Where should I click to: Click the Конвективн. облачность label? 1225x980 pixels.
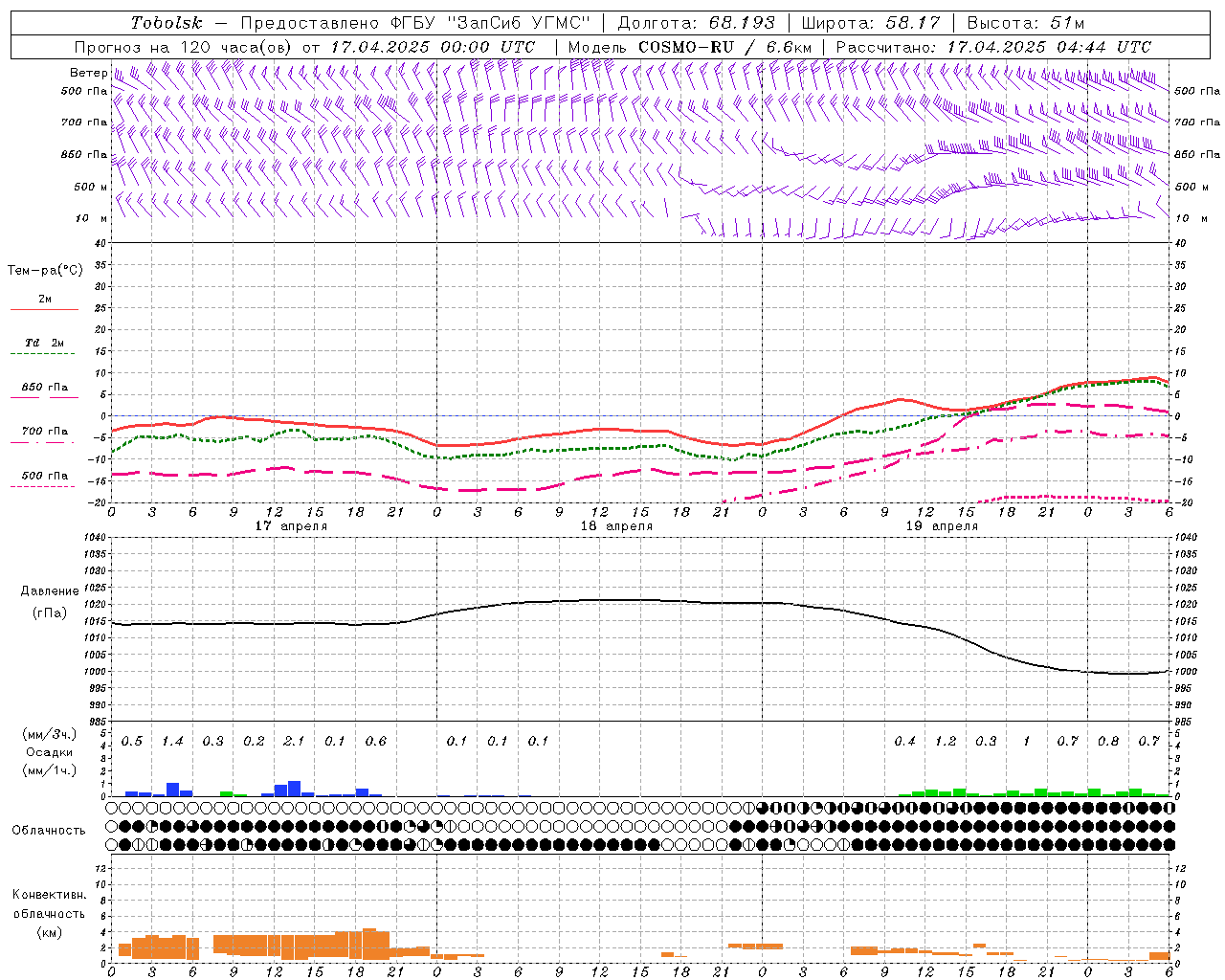coord(49,904)
